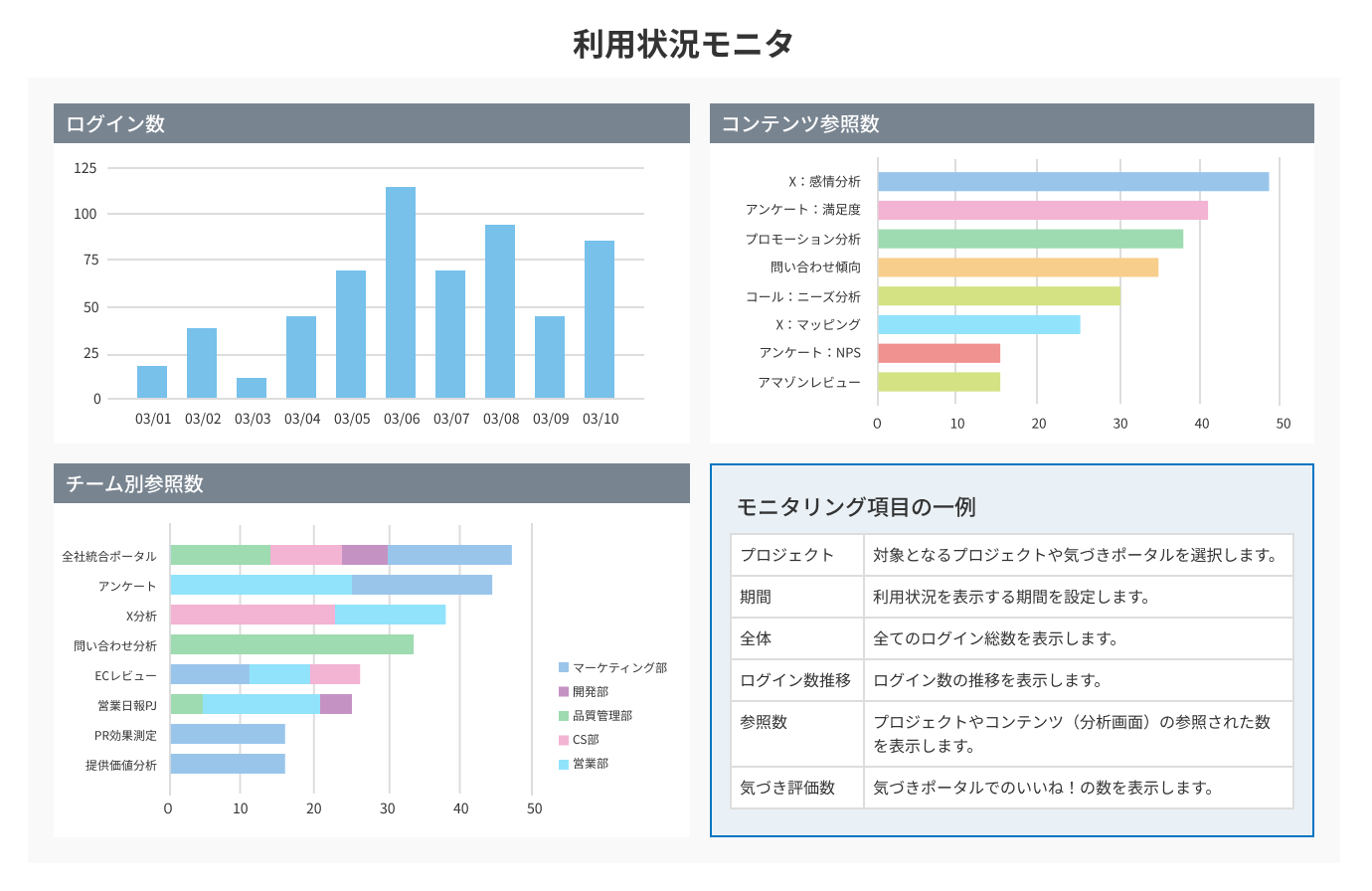This screenshot has height=891, width=1372.
Task: Click the 参照数 table cell
Action: coord(797,734)
